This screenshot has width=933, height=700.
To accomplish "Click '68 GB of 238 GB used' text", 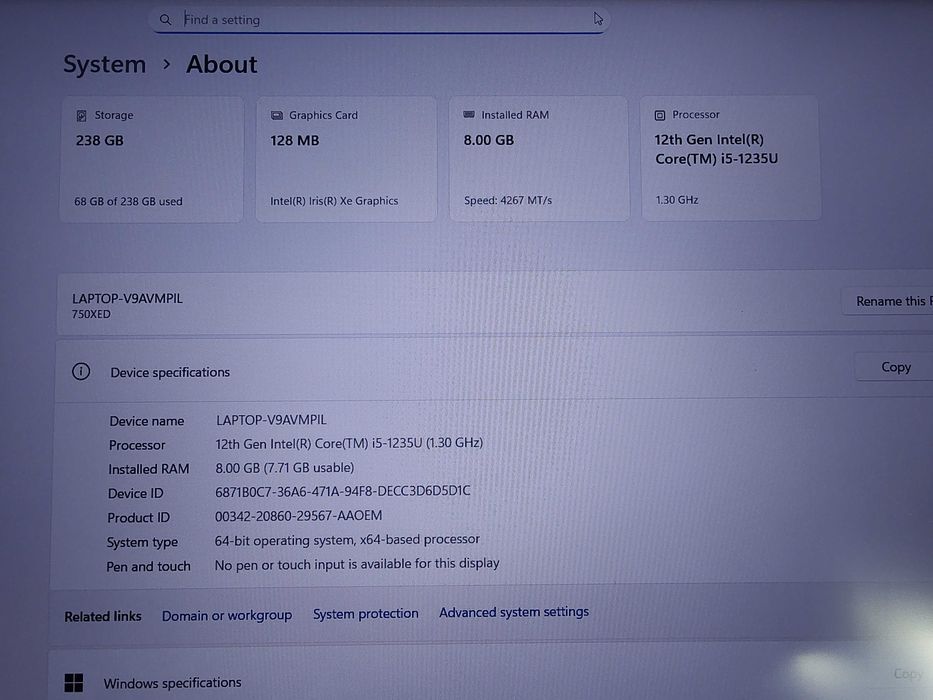I will (x=128, y=201).
